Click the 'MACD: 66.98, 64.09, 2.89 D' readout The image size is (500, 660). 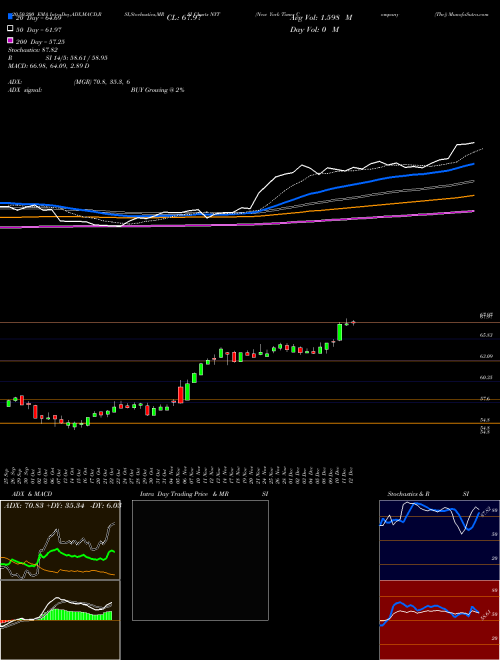coord(49,66)
